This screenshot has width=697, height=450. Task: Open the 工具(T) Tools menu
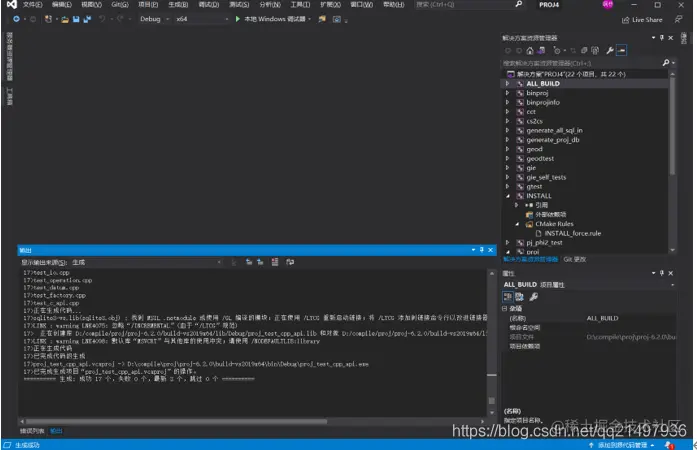point(300,4)
